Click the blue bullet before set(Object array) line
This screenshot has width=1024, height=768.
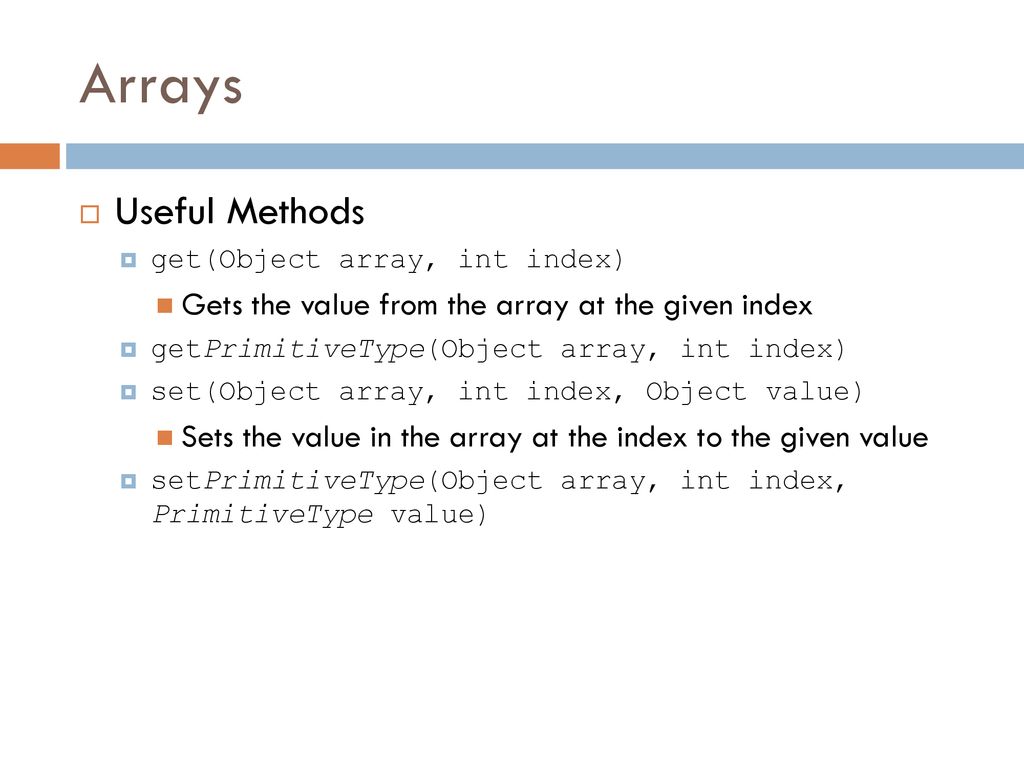tap(129, 392)
